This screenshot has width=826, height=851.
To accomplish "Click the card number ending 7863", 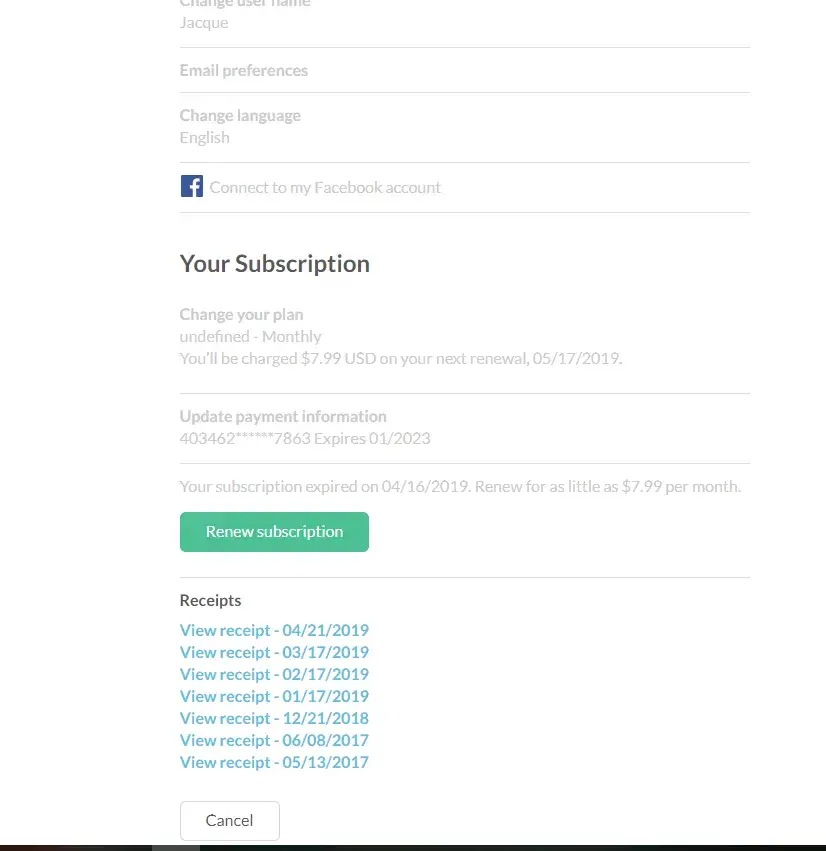I will (305, 438).
